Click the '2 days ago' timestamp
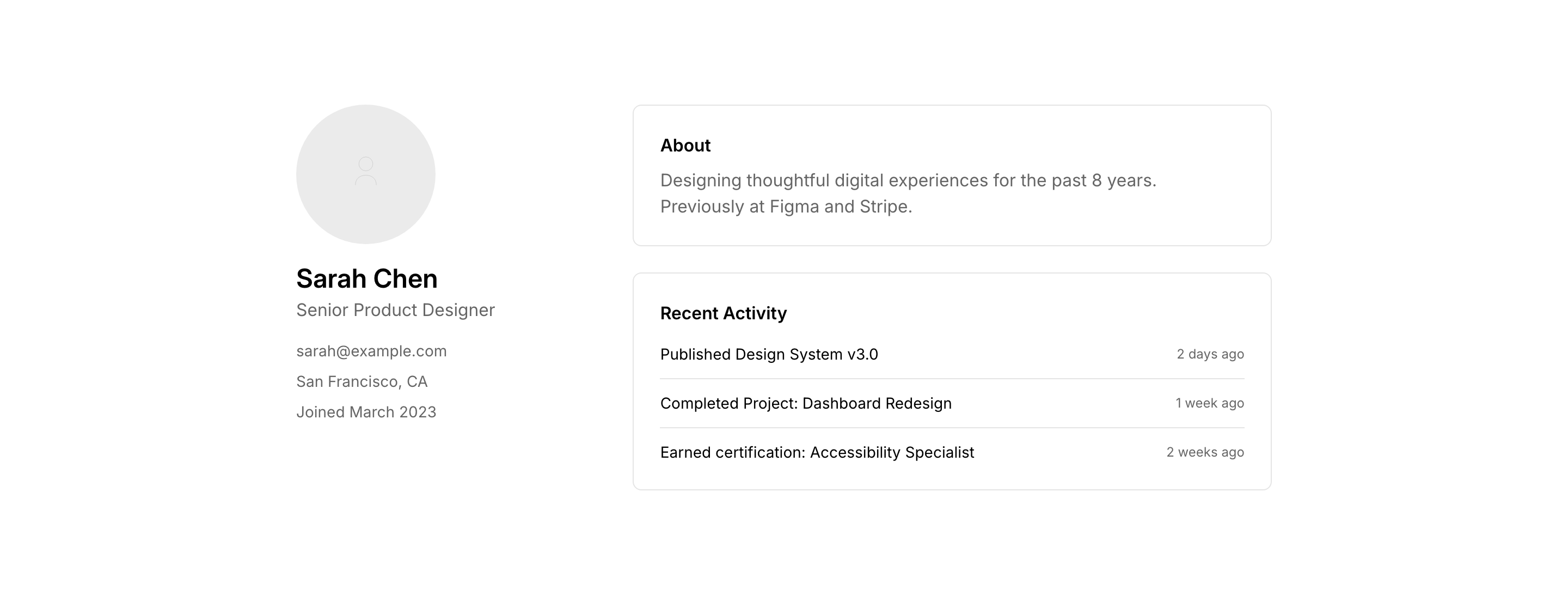1568x595 pixels. click(1209, 355)
